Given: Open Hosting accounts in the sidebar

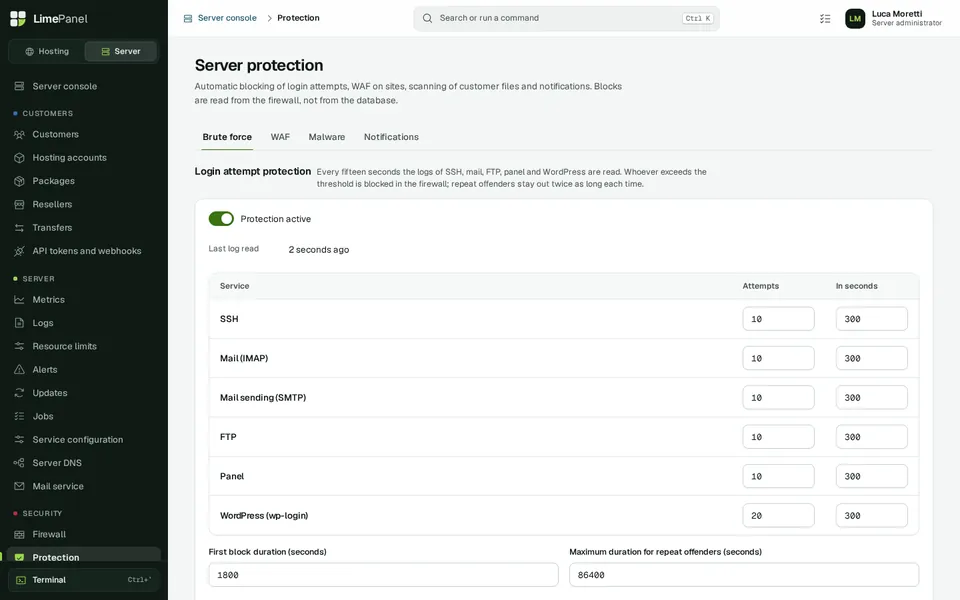Looking at the screenshot, I should (84, 157).
